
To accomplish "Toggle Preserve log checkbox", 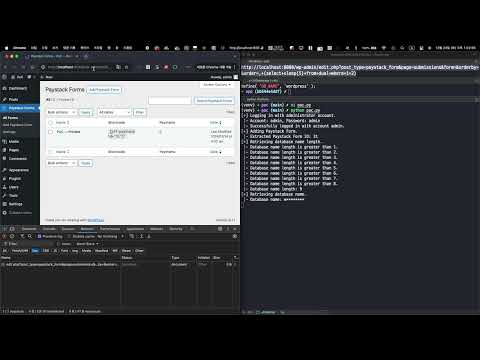I will click(x=39, y=236).
